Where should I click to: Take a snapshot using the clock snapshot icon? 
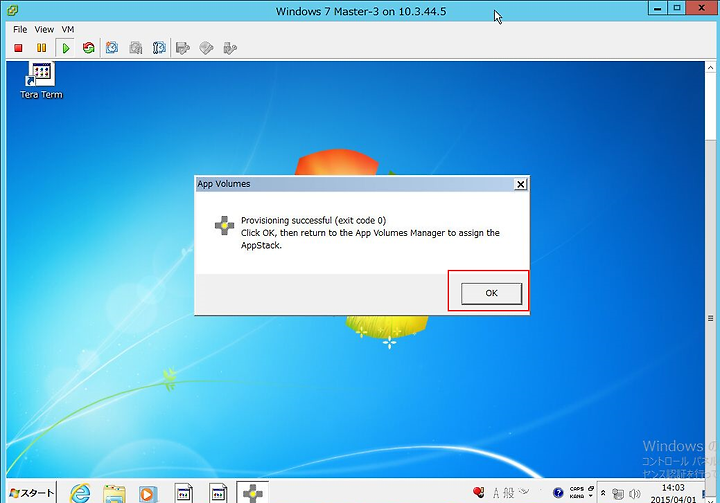pos(112,48)
